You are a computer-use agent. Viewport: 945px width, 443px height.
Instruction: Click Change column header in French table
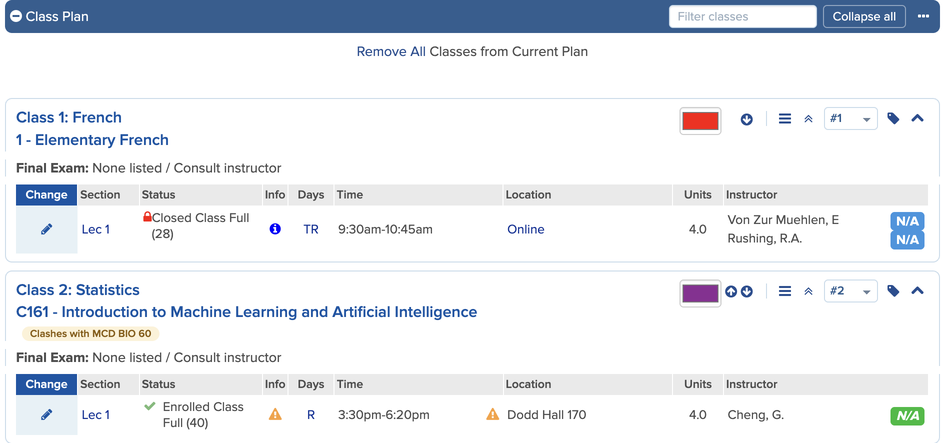point(46,195)
